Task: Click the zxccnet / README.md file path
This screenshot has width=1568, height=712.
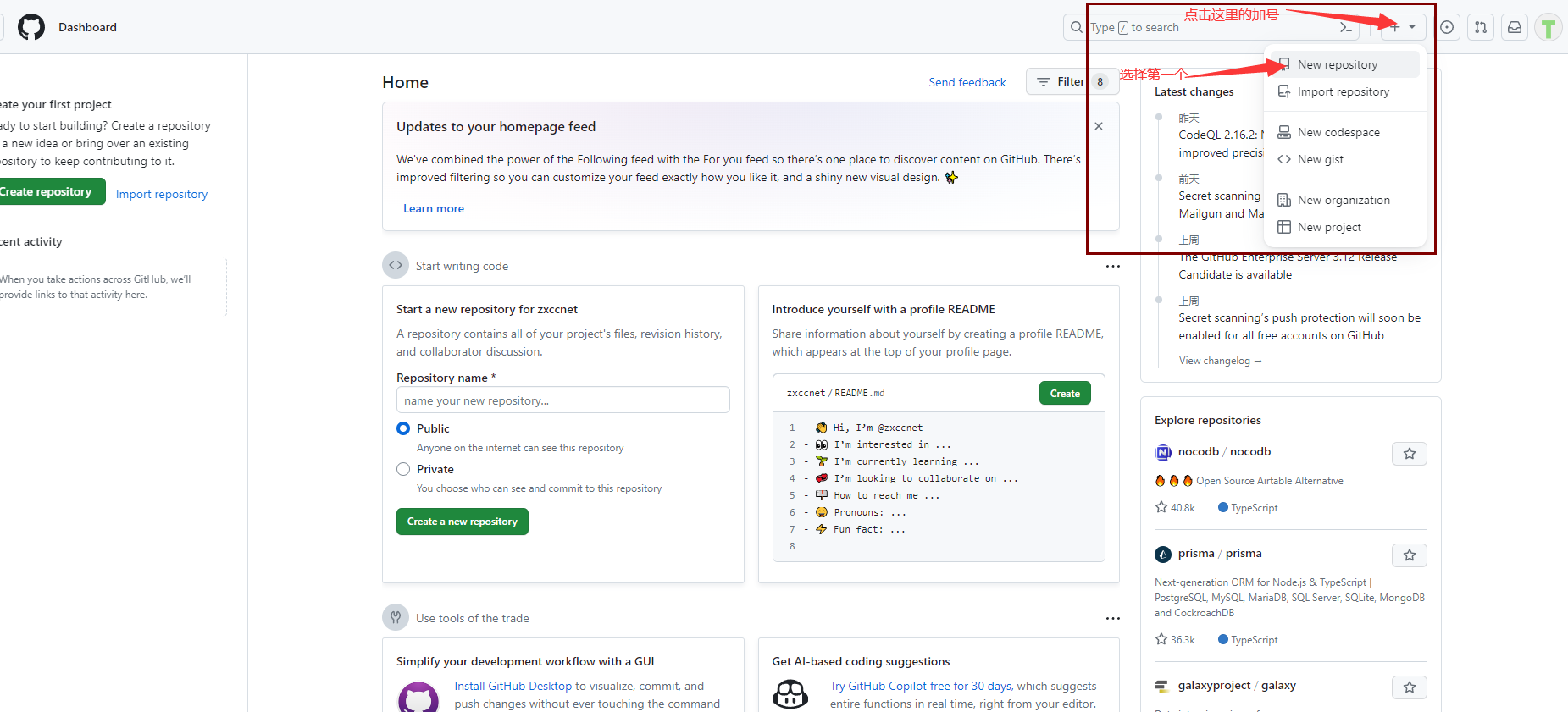Action: pos(835,393)
